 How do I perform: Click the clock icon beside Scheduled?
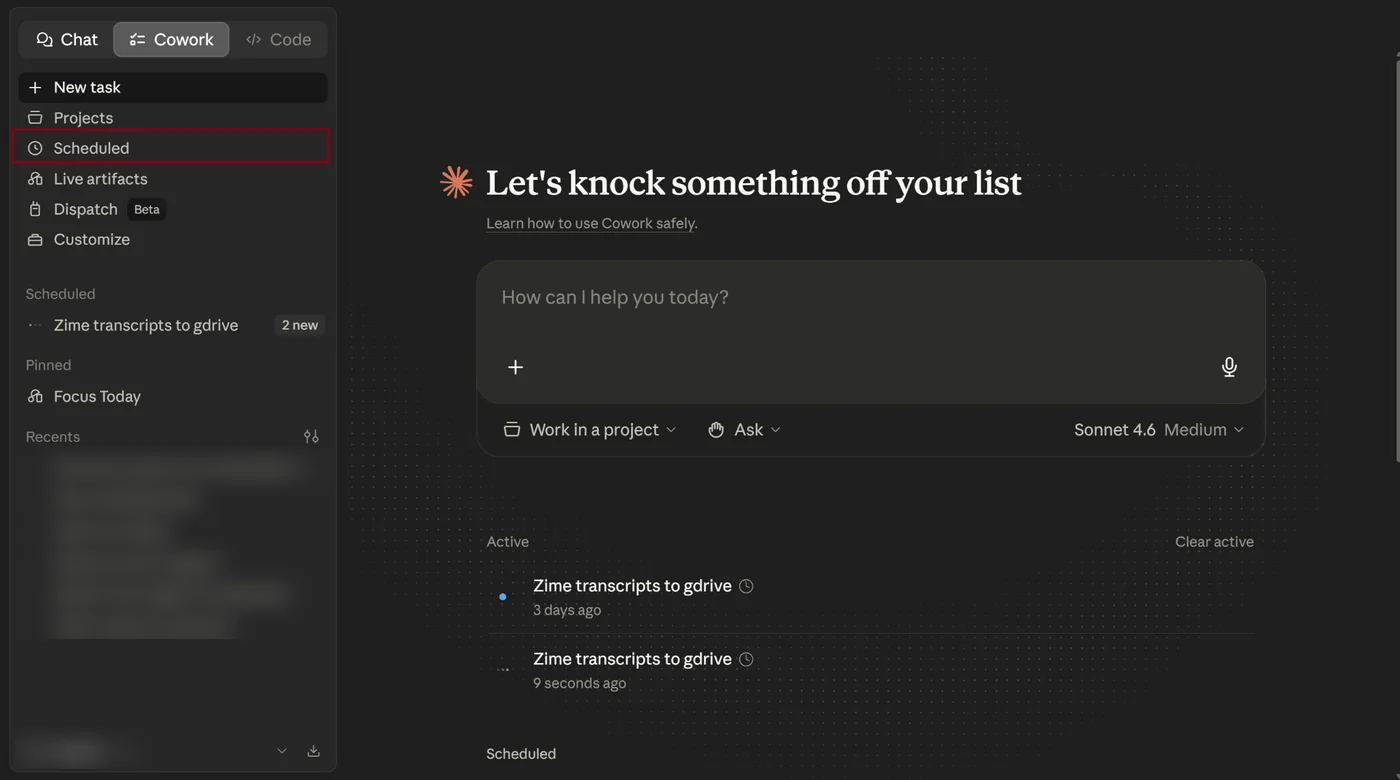(35, 148)
